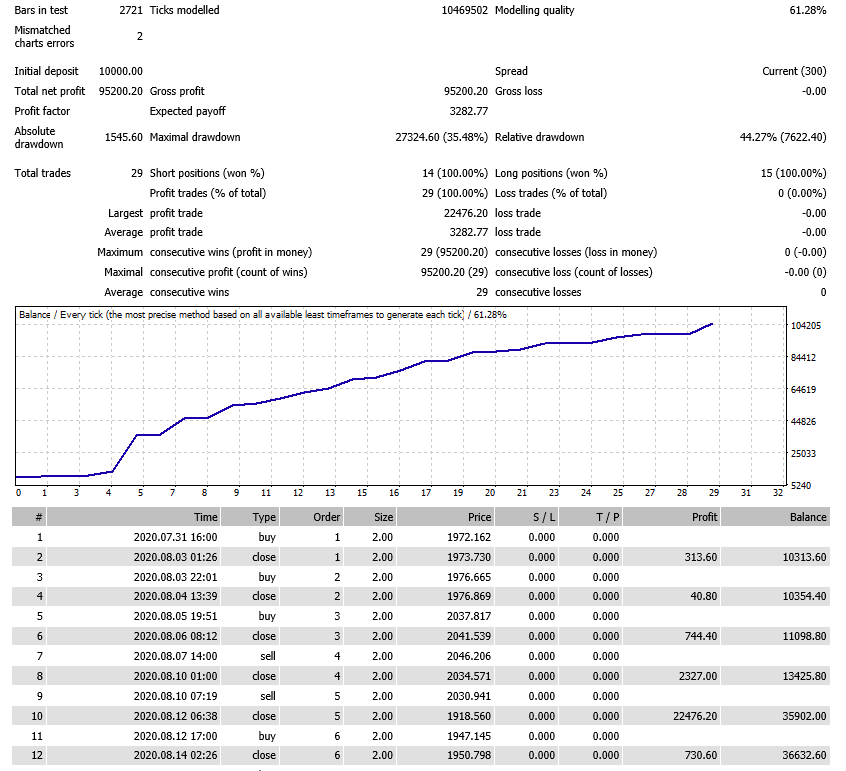Click the balance chart title text

(263, 315)
